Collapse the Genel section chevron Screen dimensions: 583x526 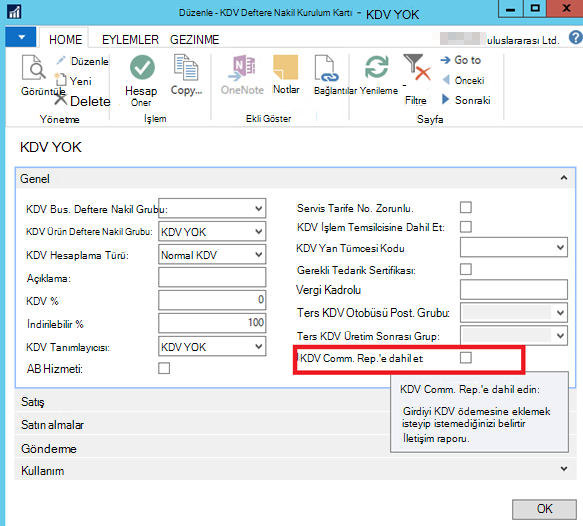click(x=564, y=178)
